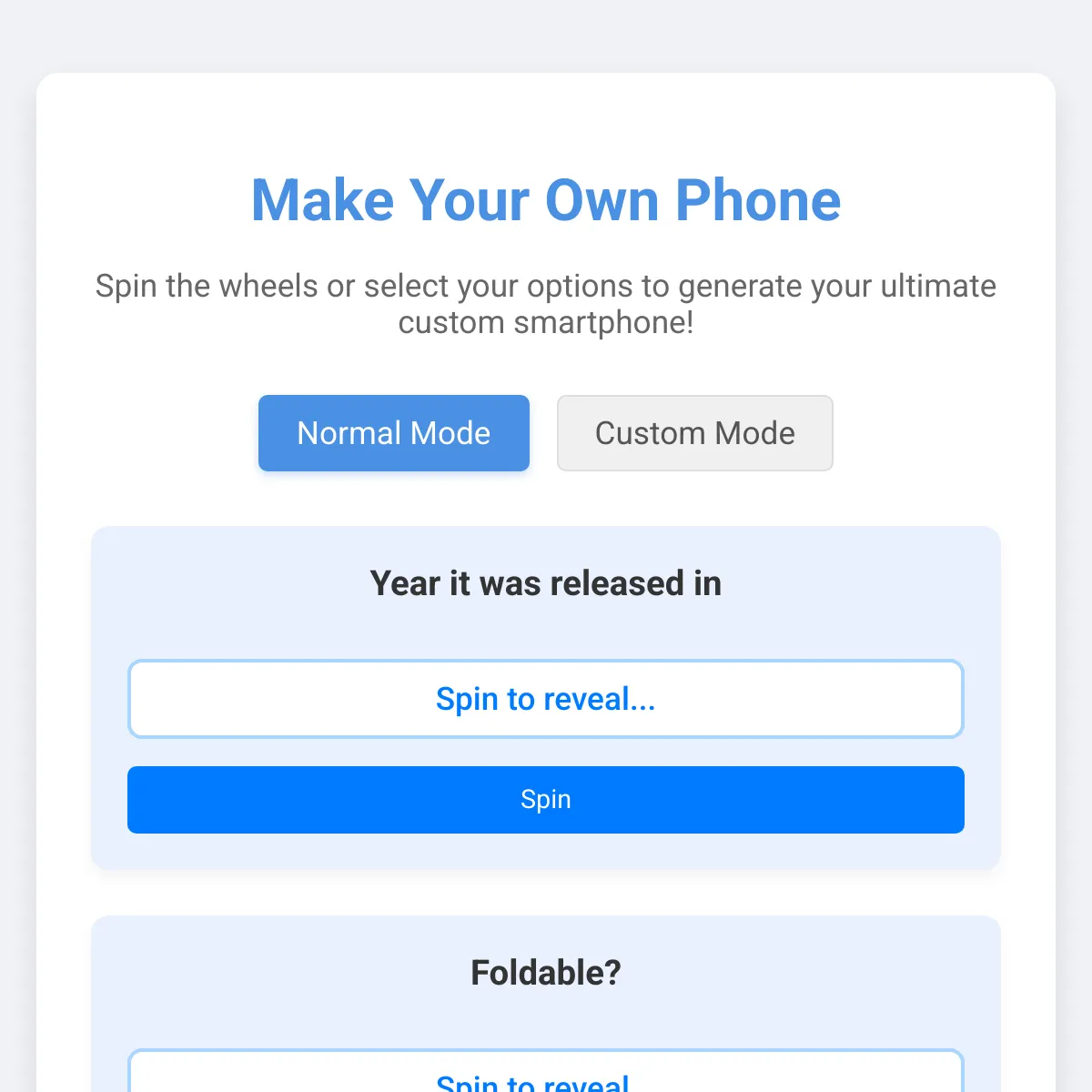Viewport: 1092px width, 1092px height.
Task: Activate the gray Custom Mode toggle
Action: click(695, 433)
